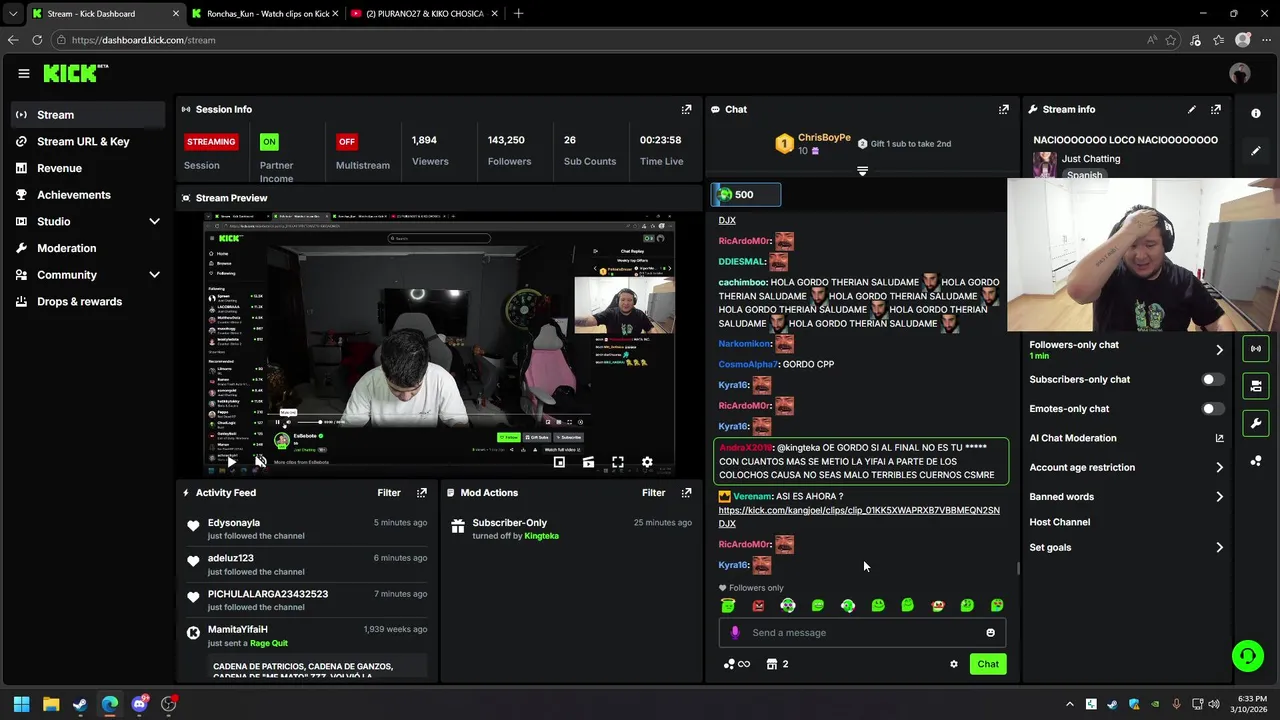The height and width of the screenshot is (720, 1280).
Task: Toggle Subscribers-only chat switch
Action: pos(1212,379)
